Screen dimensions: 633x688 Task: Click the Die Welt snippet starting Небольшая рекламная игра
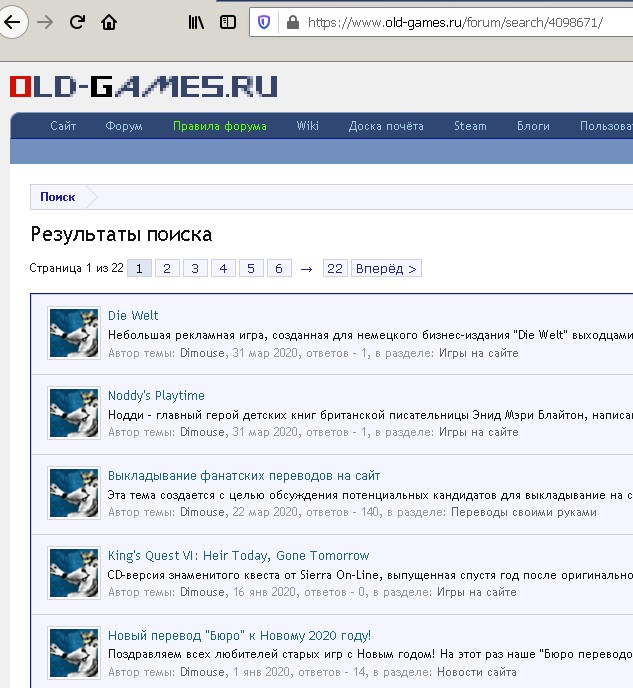click(x=370, y=335)
